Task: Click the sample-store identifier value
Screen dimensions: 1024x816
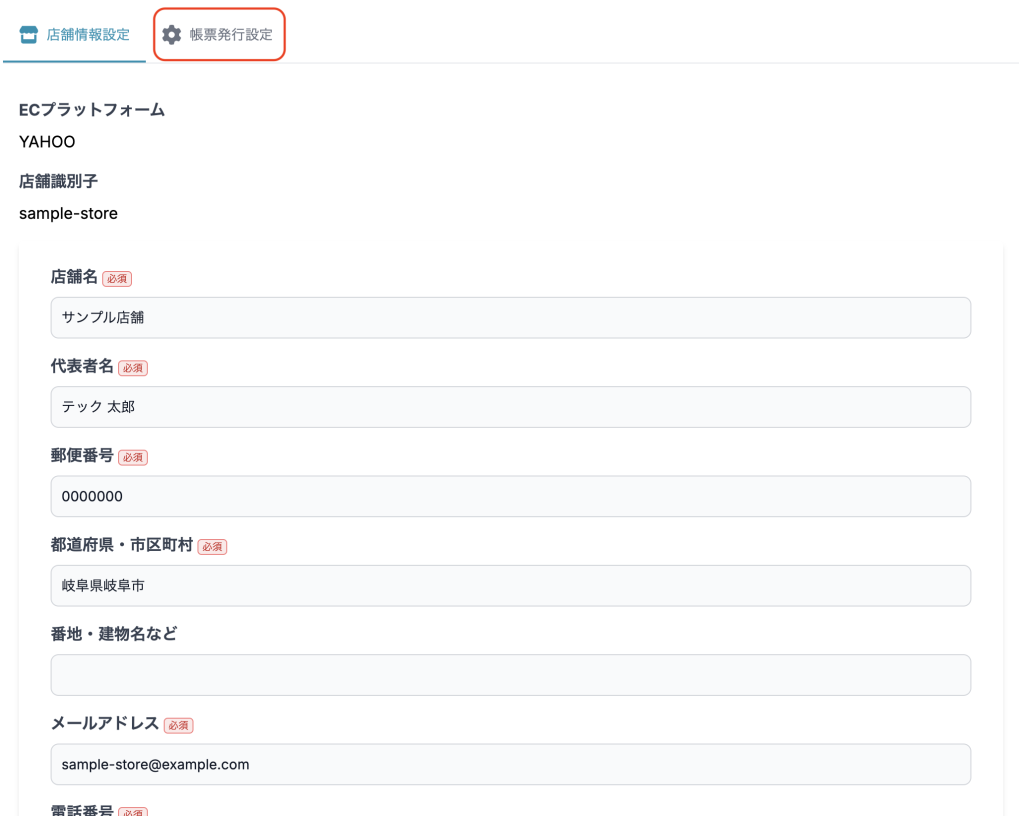Action: coord(68,213)
